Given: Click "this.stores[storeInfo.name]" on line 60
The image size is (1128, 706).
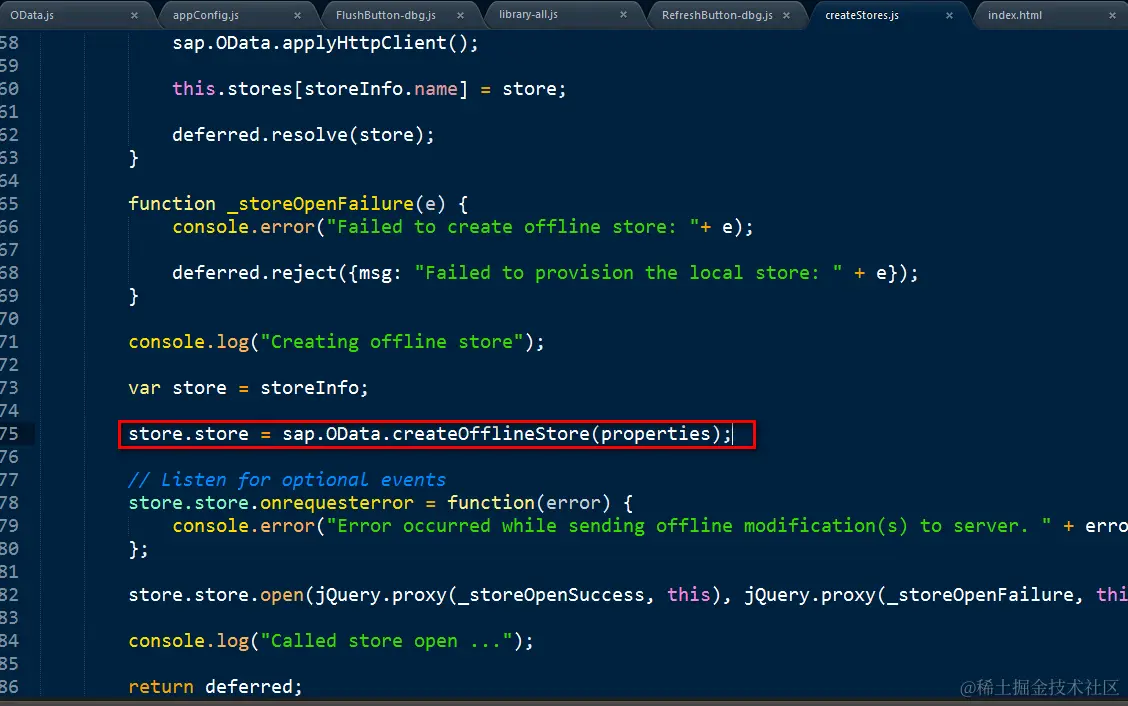Looking at the screenshot, I should tap(319, 89).
